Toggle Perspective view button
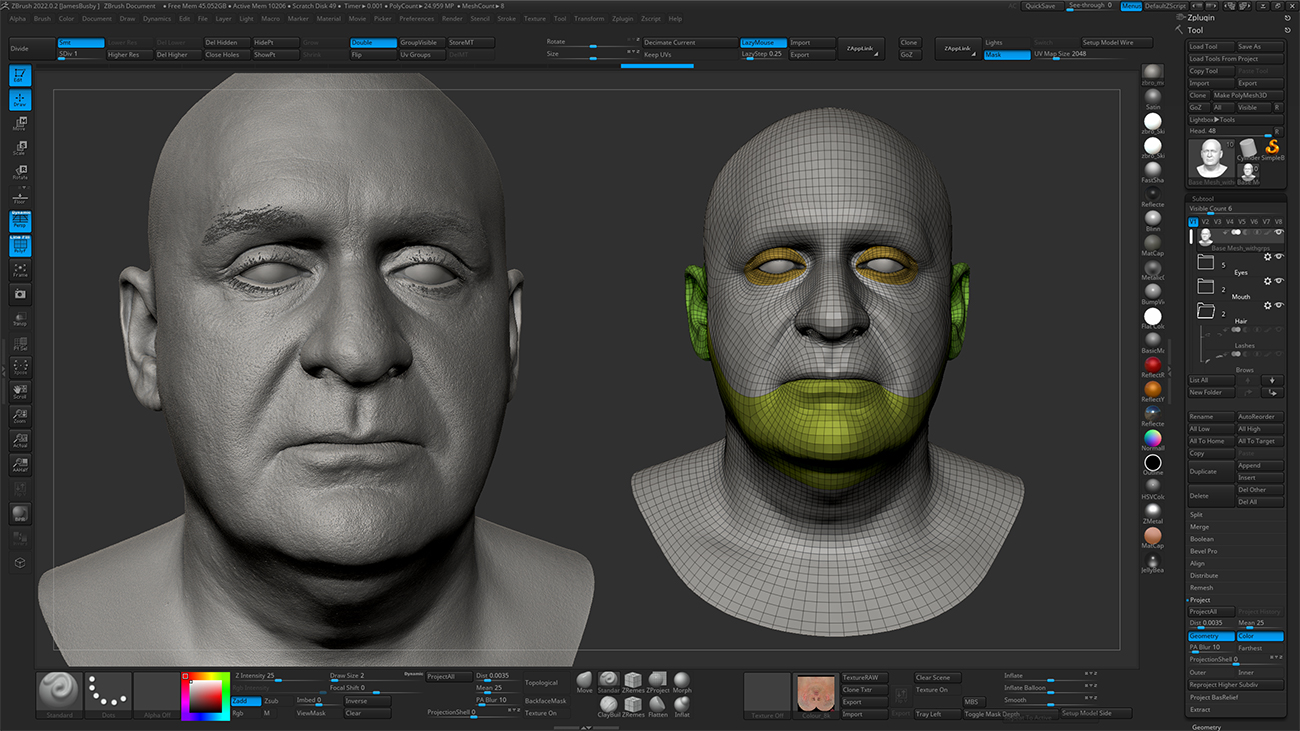 [20, 221]
